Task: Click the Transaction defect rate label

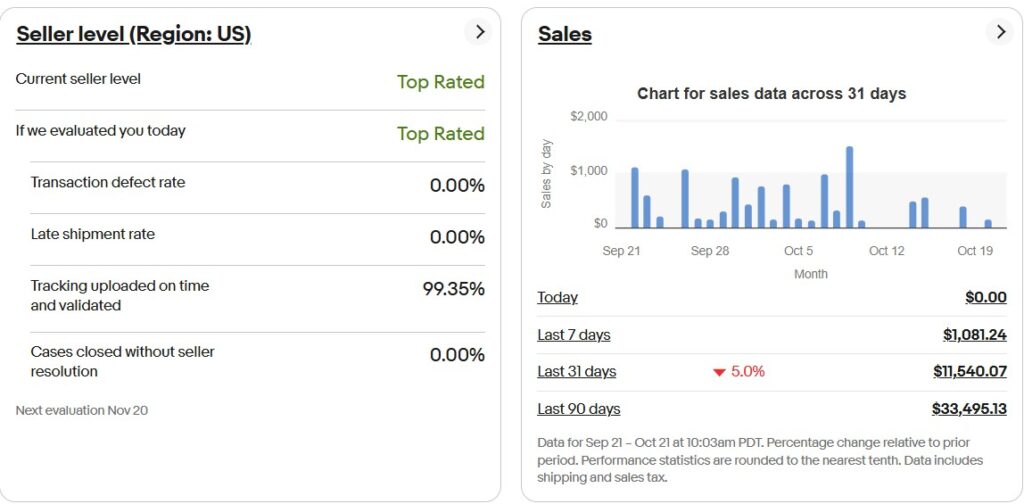Action: click(108, 182)
